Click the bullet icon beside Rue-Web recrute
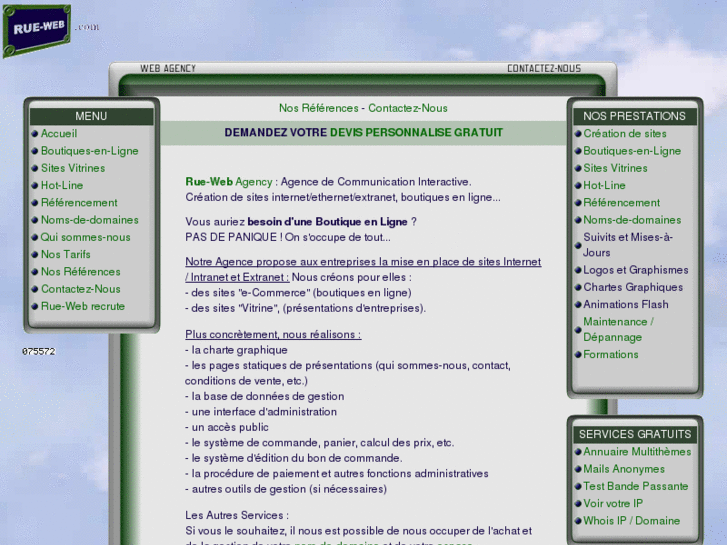 tap(35, 307)
